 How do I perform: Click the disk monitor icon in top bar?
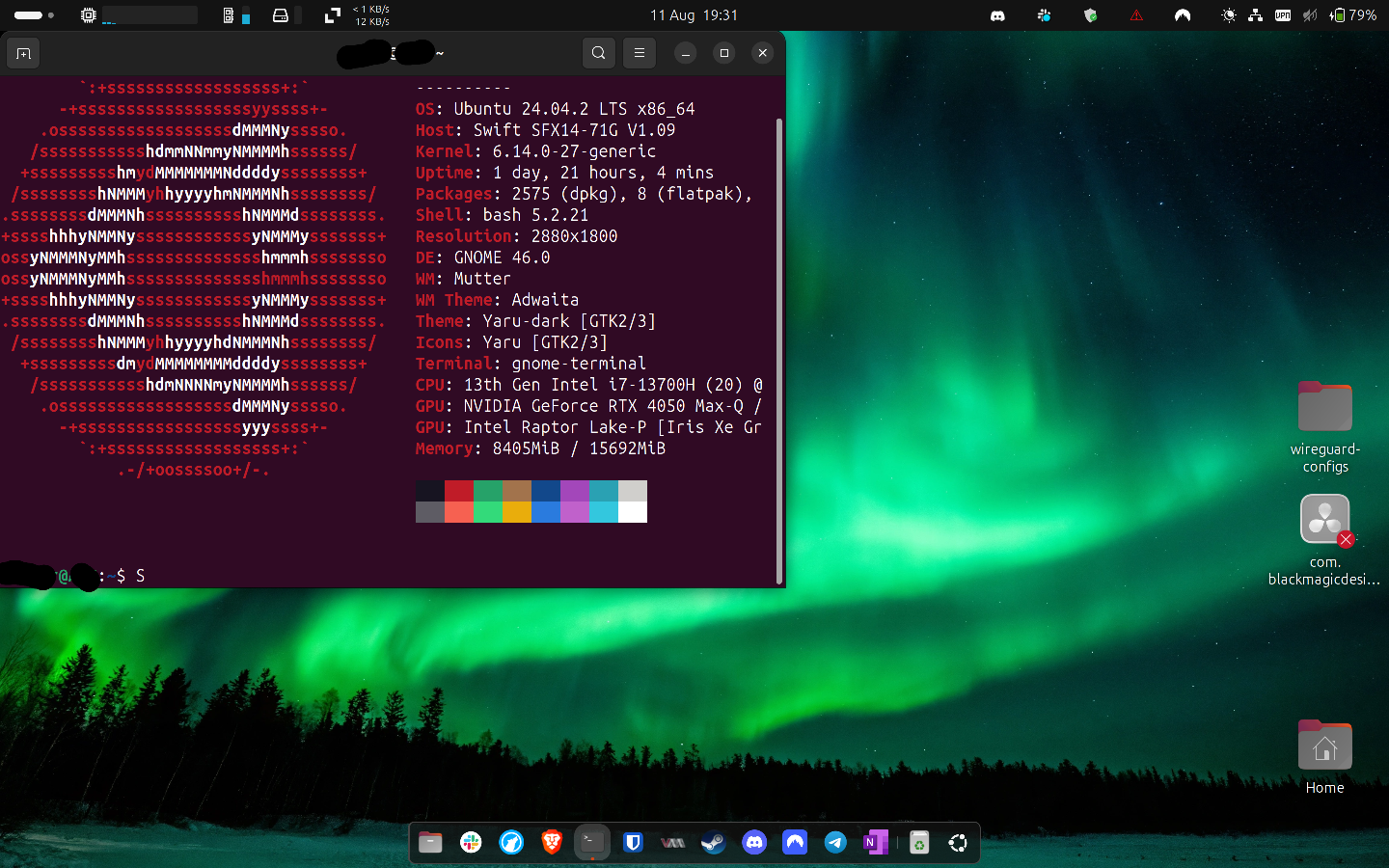pos(281,15)
